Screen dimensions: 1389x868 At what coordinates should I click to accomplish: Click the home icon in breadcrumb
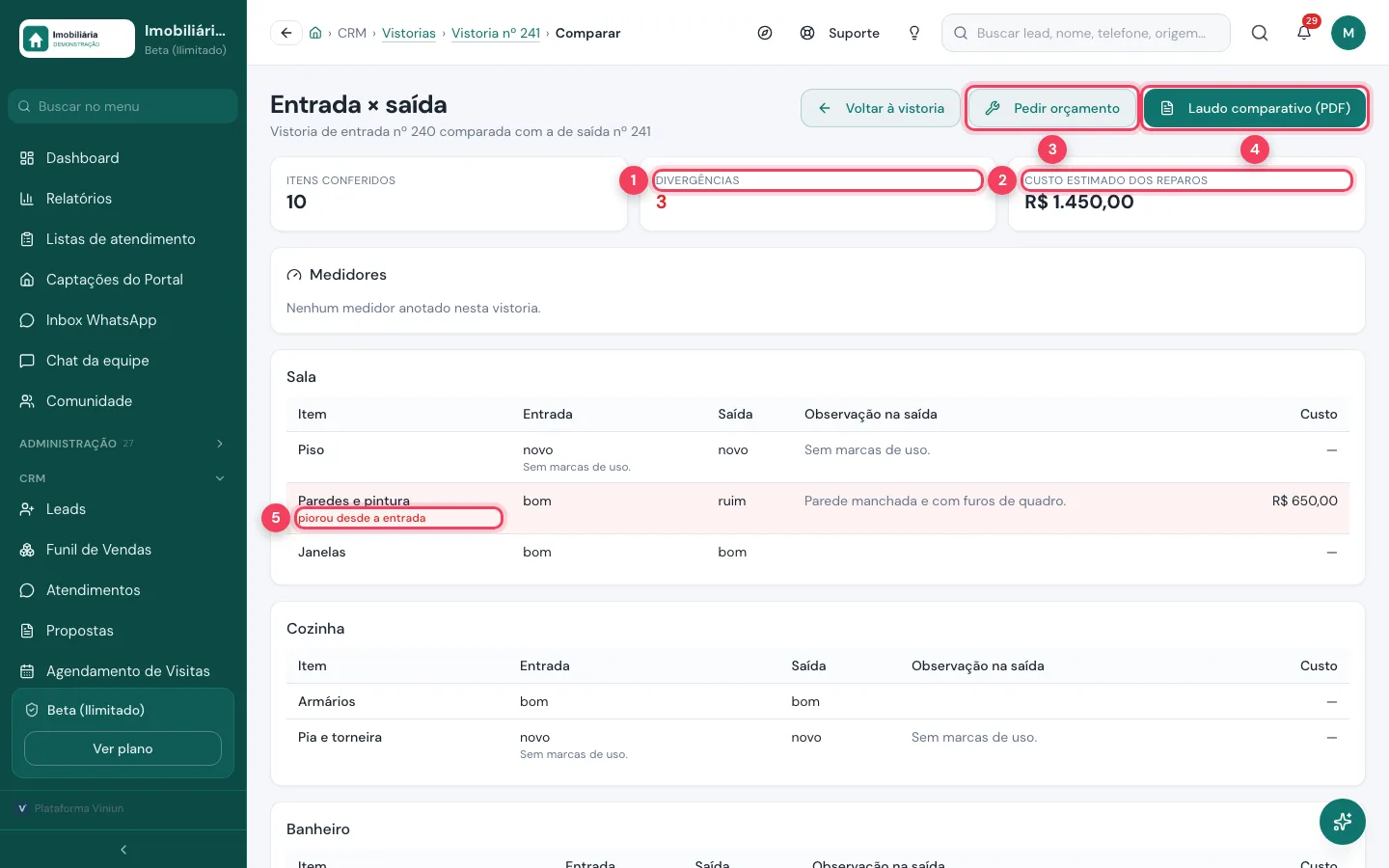click(315, 33)
